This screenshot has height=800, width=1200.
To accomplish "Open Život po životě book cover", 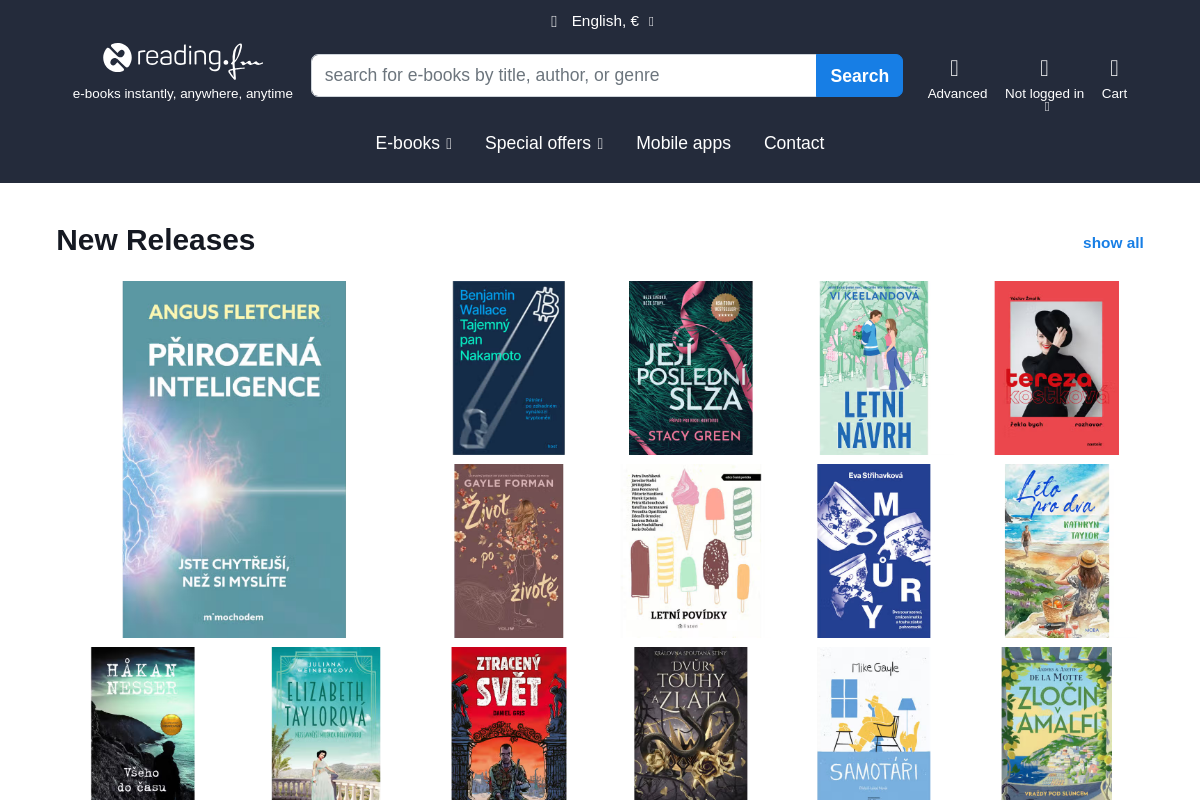I will 509,551.
